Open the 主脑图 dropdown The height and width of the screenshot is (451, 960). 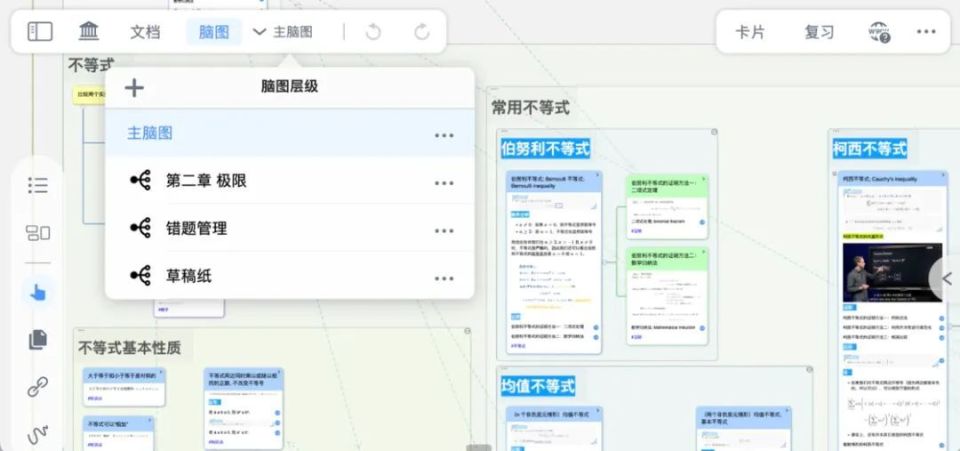point(283,32)
